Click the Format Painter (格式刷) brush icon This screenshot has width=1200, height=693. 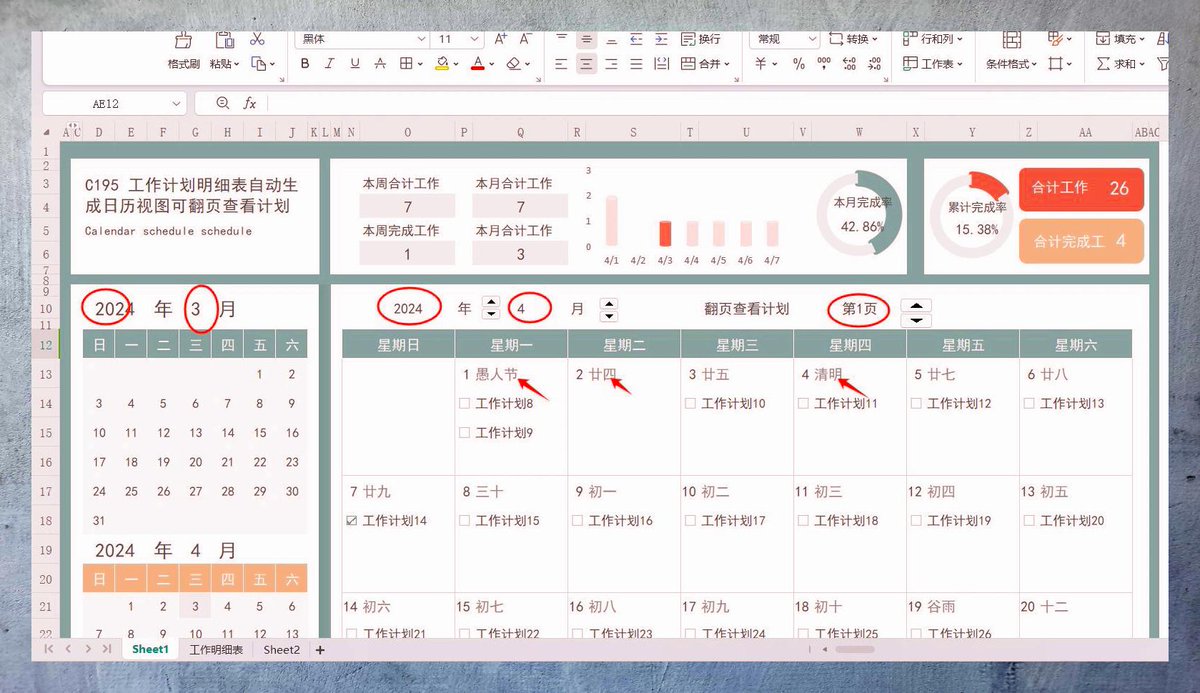(182, 40)
